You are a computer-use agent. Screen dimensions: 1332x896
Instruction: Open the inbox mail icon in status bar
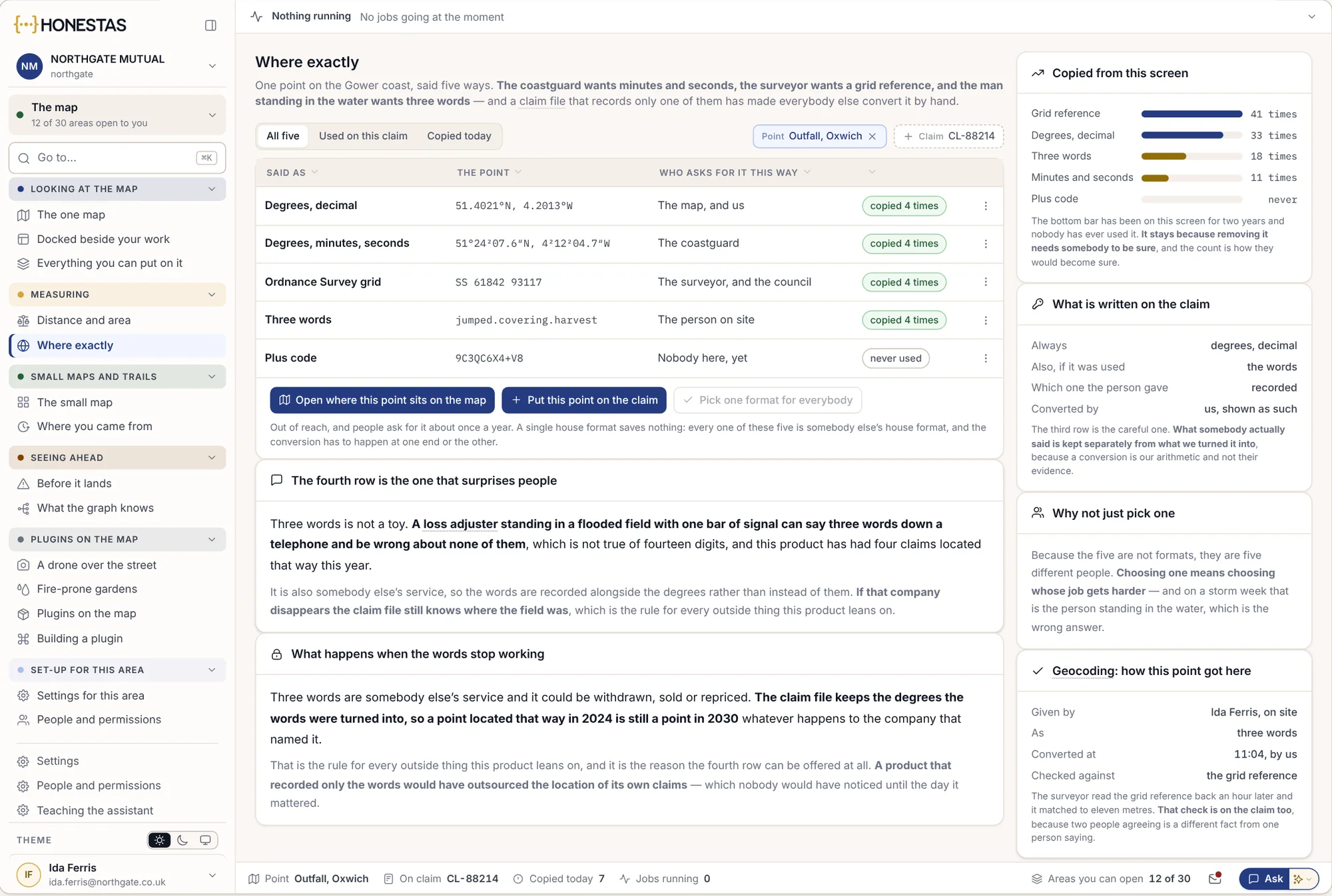pyautogui.click(x=1215, y=879)
